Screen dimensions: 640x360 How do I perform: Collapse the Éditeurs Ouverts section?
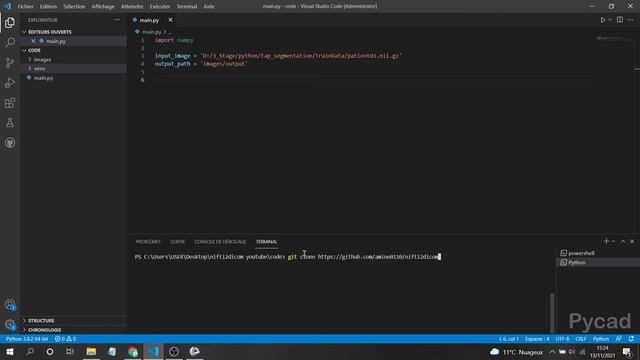73,32
